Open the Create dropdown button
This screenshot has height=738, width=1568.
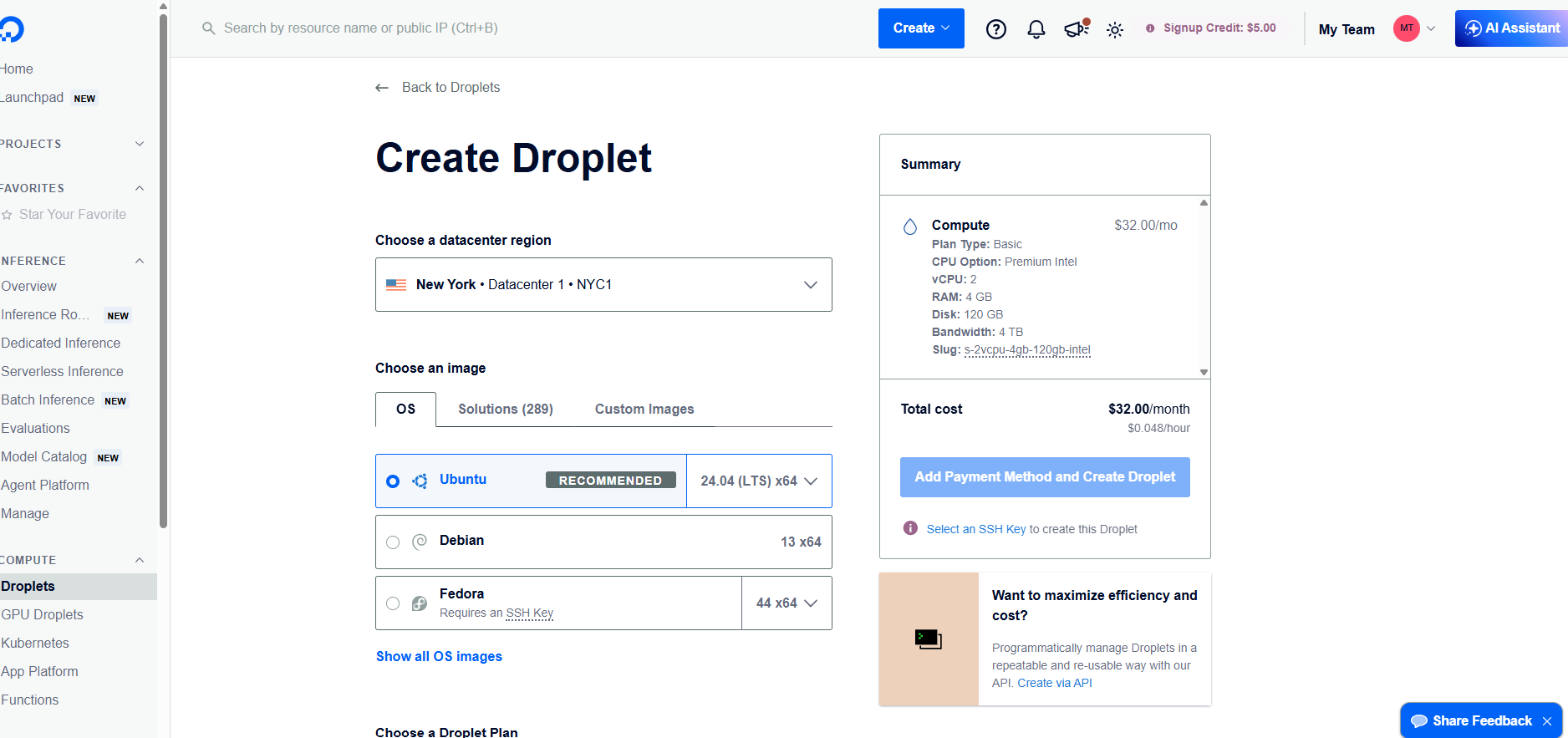[921, 28]
